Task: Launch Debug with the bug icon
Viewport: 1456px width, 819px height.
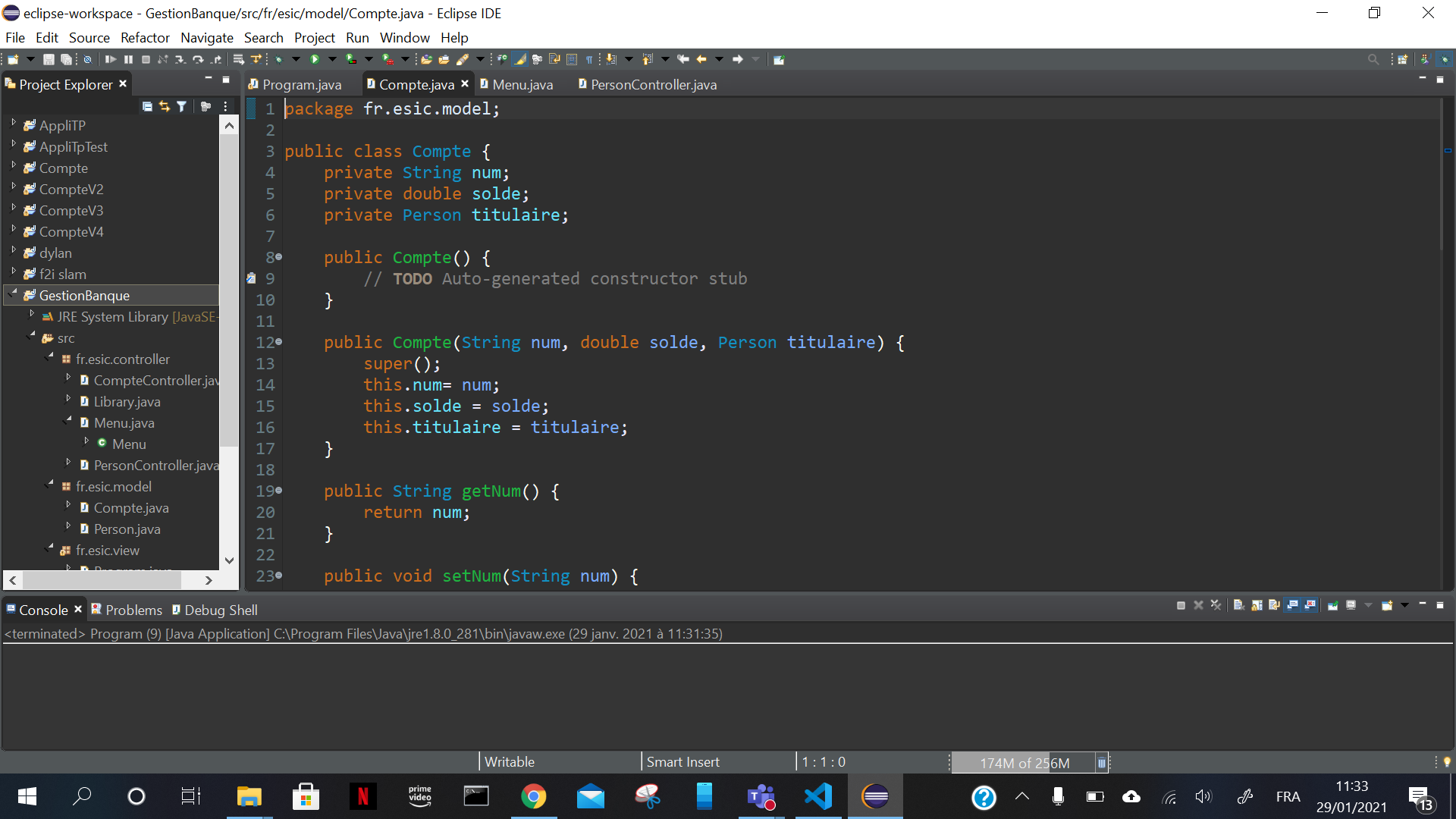Action: coord(279,59)
